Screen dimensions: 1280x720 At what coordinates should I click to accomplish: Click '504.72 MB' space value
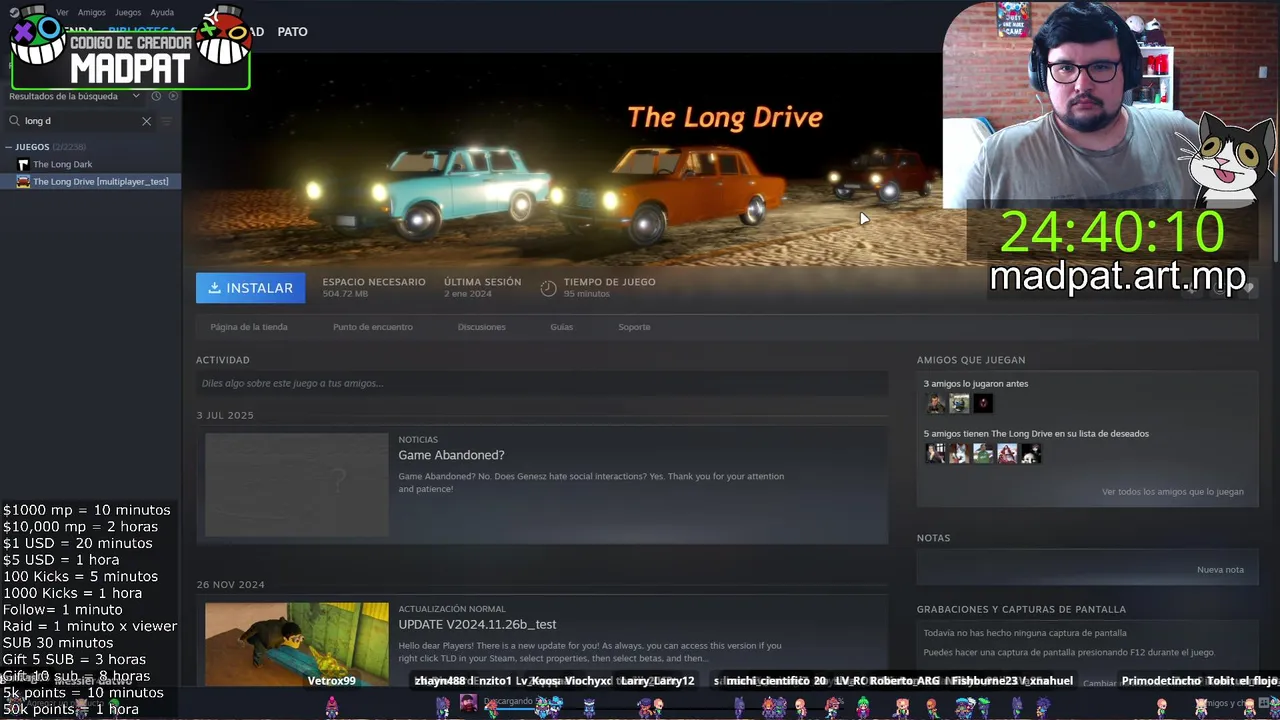pos(345,294)
